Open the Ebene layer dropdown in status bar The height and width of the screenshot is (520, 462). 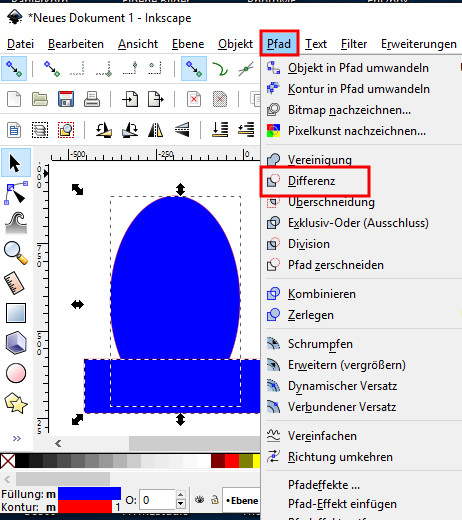point(241,500)
